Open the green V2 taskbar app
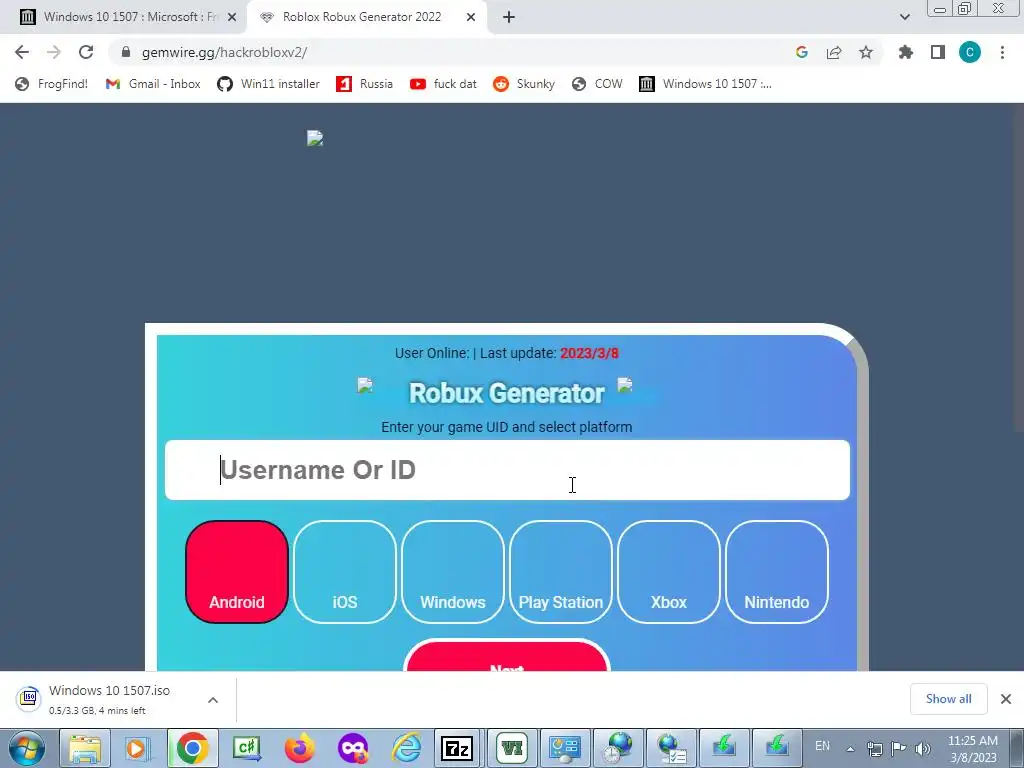The height and width of the screenshot is (768, 1024). [511, 748]
